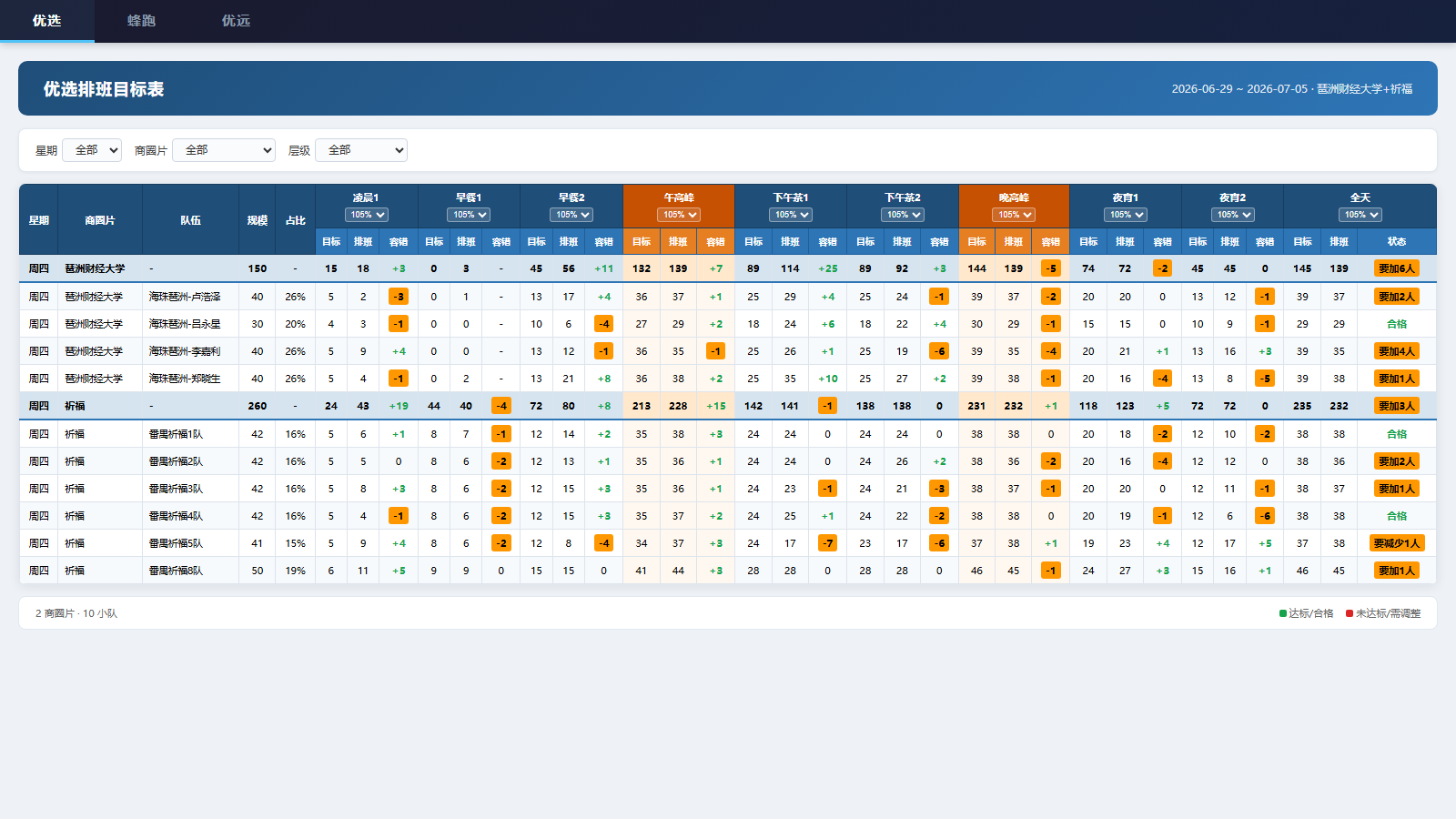Click the date range 2026-06-29 ~ 2026-07-05
Screen dimensions: 1456x819
tap(1239, 89)
